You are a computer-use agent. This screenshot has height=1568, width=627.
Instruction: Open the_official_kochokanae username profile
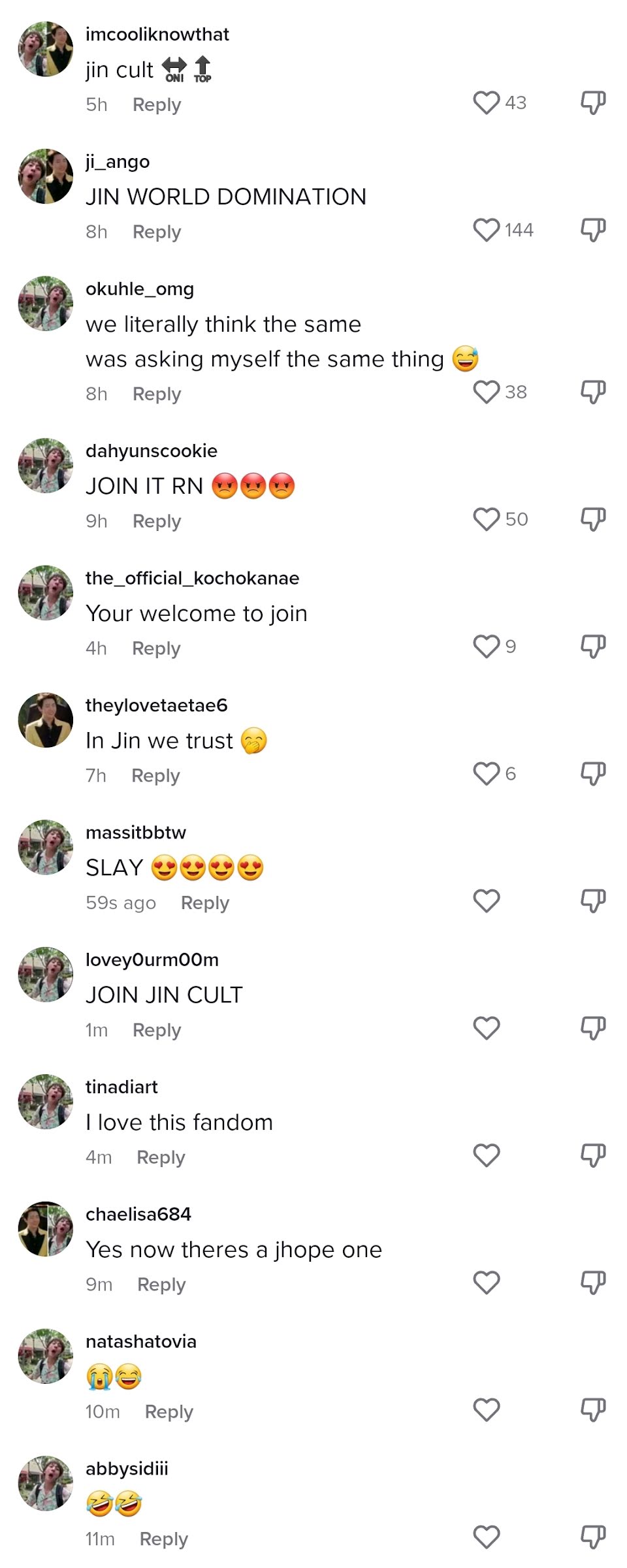tap(193, 578)
